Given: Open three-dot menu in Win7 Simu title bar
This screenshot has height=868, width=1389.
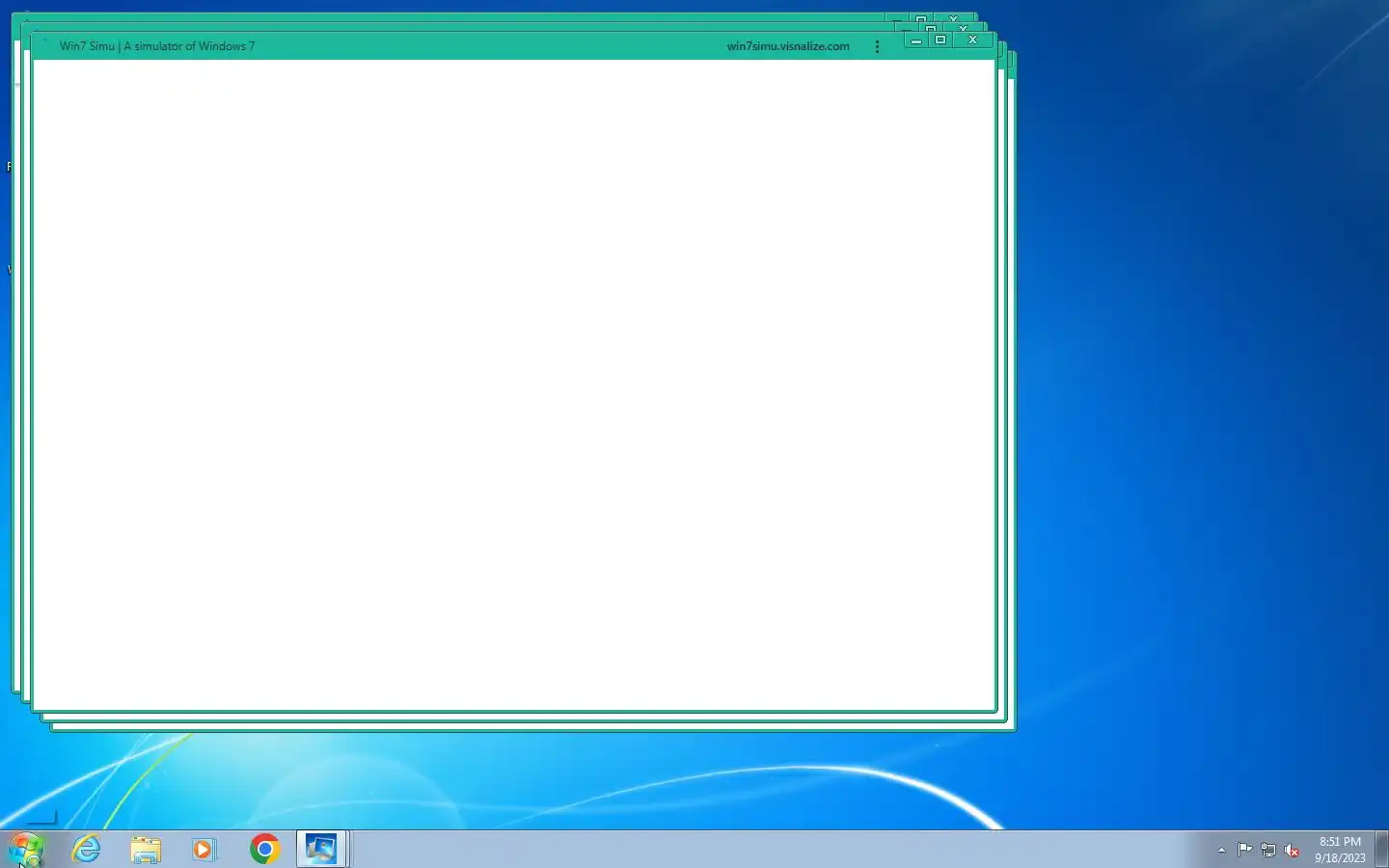Looking at the screenshot, I should click(877, 46).
